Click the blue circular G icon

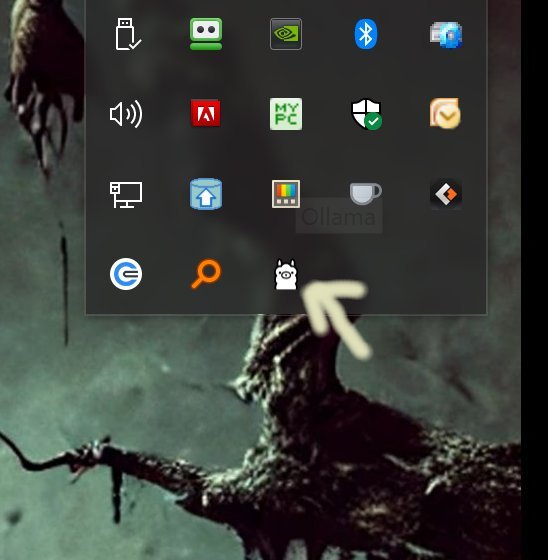click(126, 274)
